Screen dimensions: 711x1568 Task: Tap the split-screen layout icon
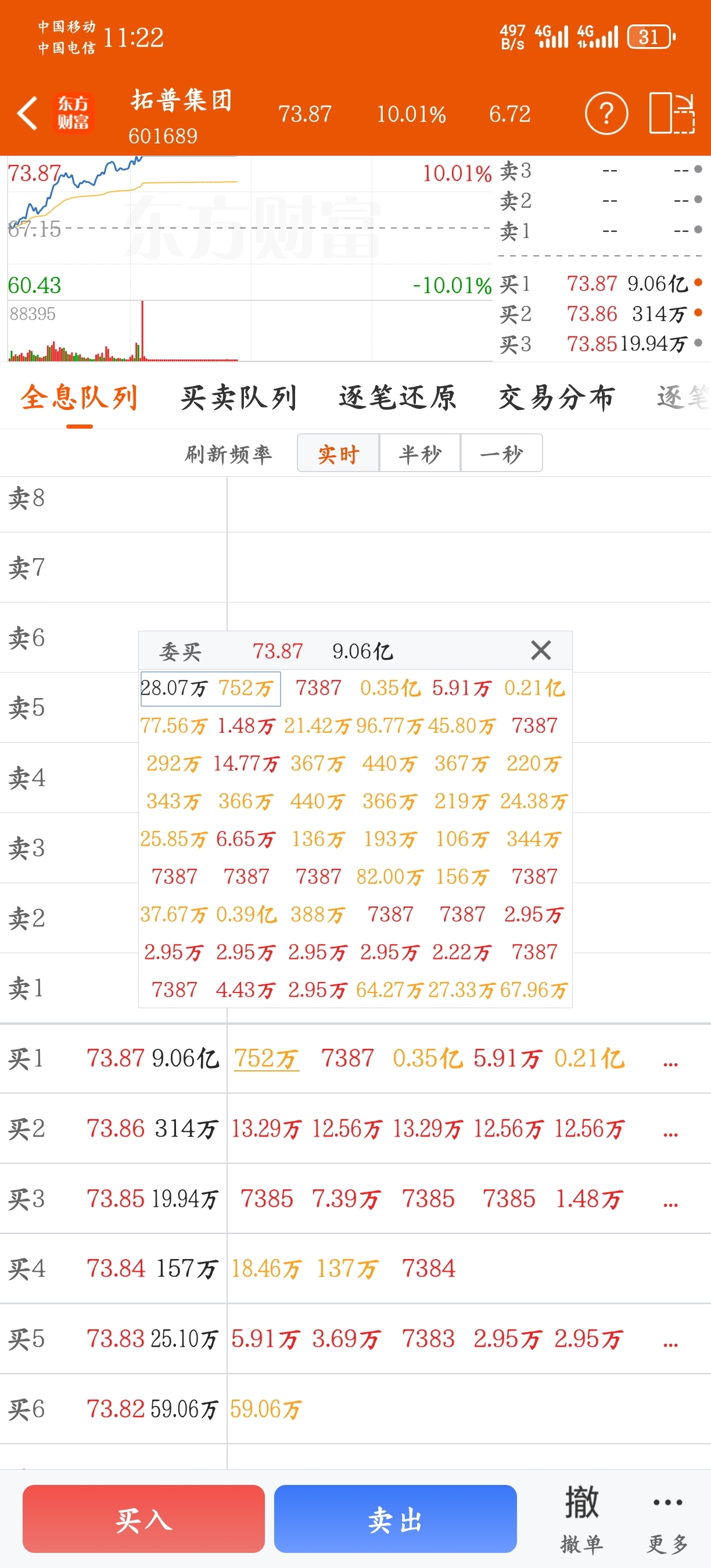(672, 113)
